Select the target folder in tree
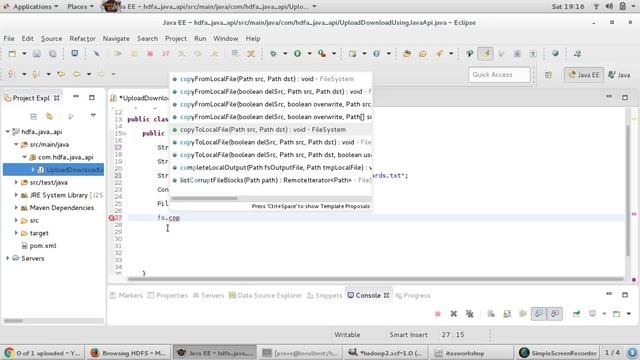This screenshot has width=640, height=360. pyautogui.click(x=35, y=233)
